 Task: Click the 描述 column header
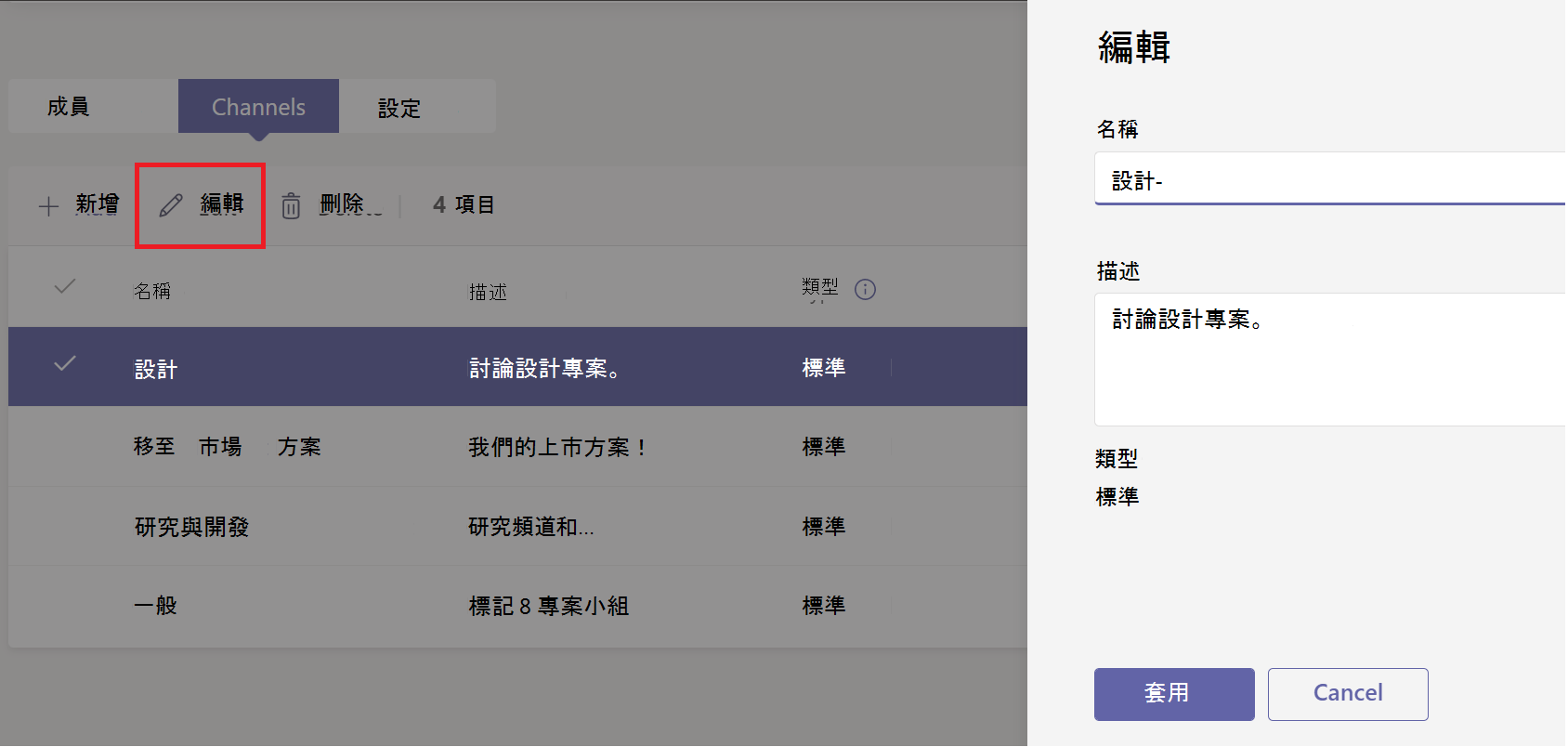pos(488,292)
